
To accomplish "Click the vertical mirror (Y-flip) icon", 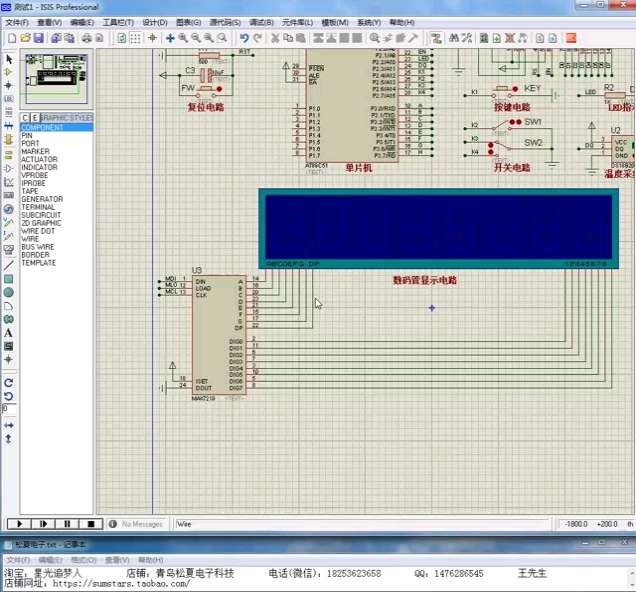I will pos(9,439).
